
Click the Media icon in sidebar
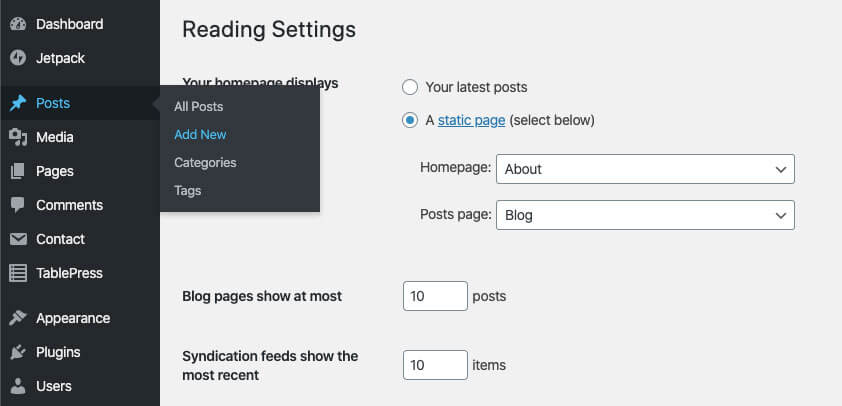coord(18,137)
